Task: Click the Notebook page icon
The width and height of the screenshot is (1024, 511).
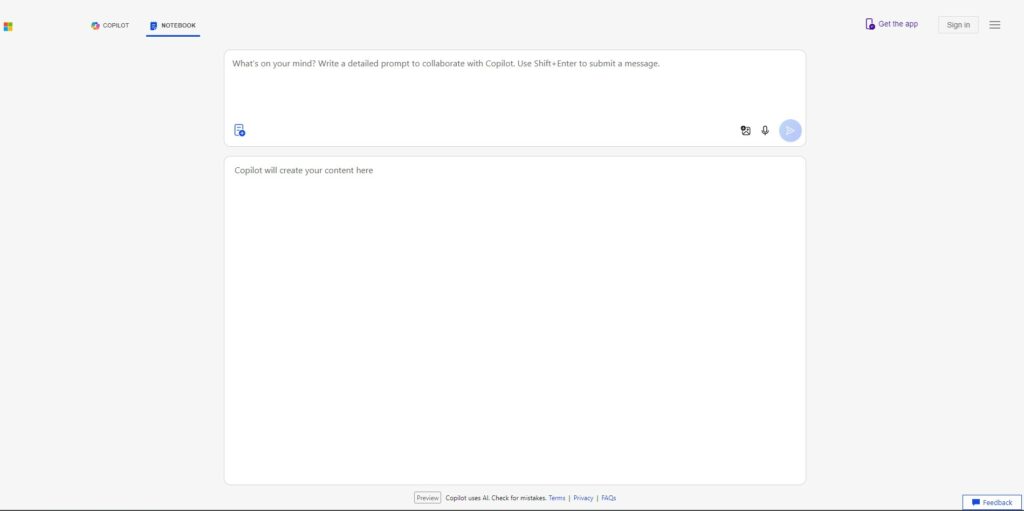Action: click(153, 25)
